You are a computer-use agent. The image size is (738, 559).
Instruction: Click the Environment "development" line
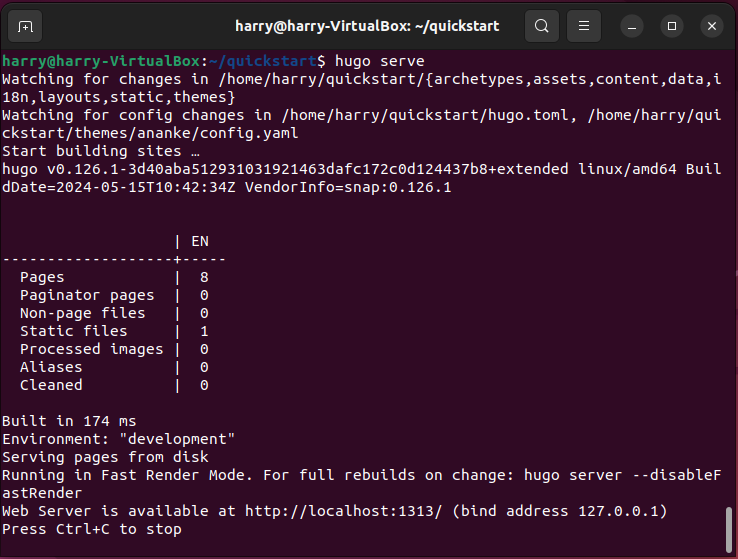(x=118, y=439)
